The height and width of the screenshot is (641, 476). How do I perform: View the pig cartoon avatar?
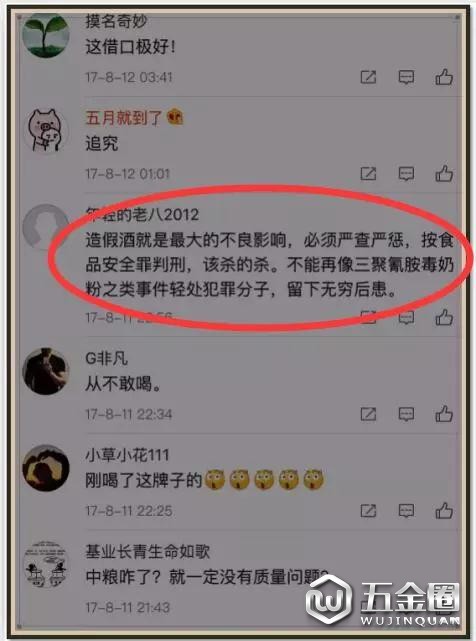coord(46,130)
